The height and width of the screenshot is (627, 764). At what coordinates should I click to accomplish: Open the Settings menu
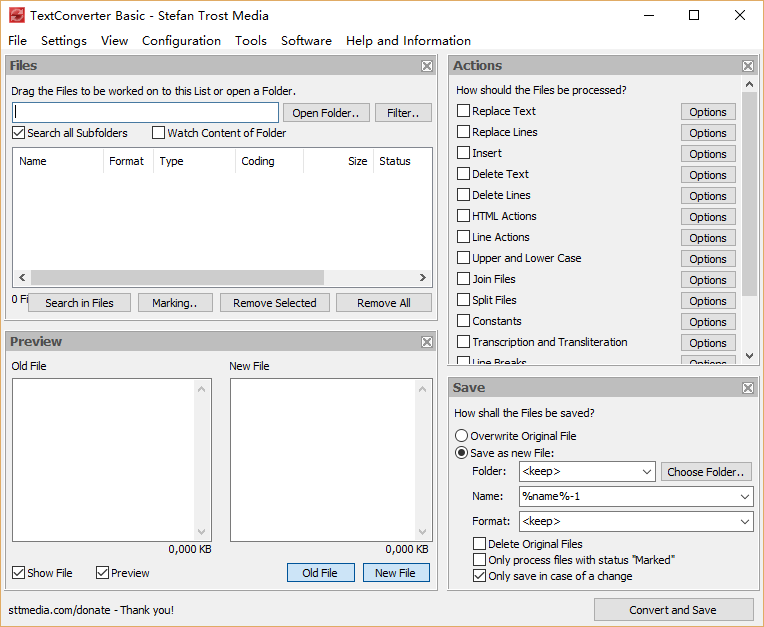coord(64,40)
